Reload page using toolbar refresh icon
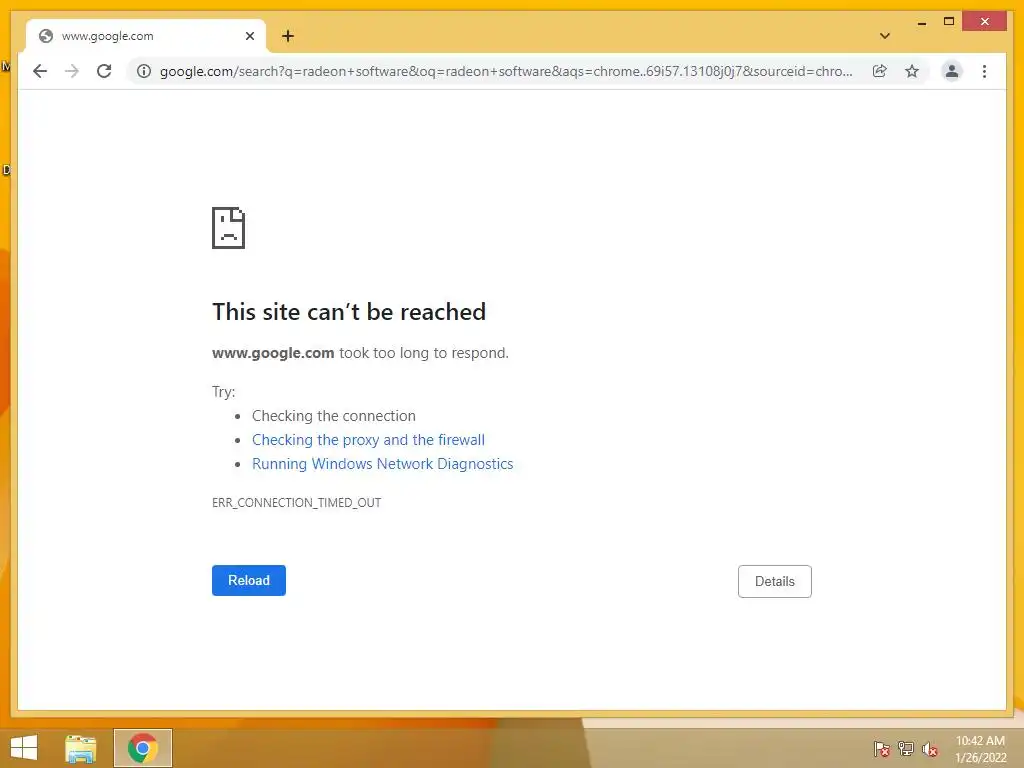 pos(104,71)
